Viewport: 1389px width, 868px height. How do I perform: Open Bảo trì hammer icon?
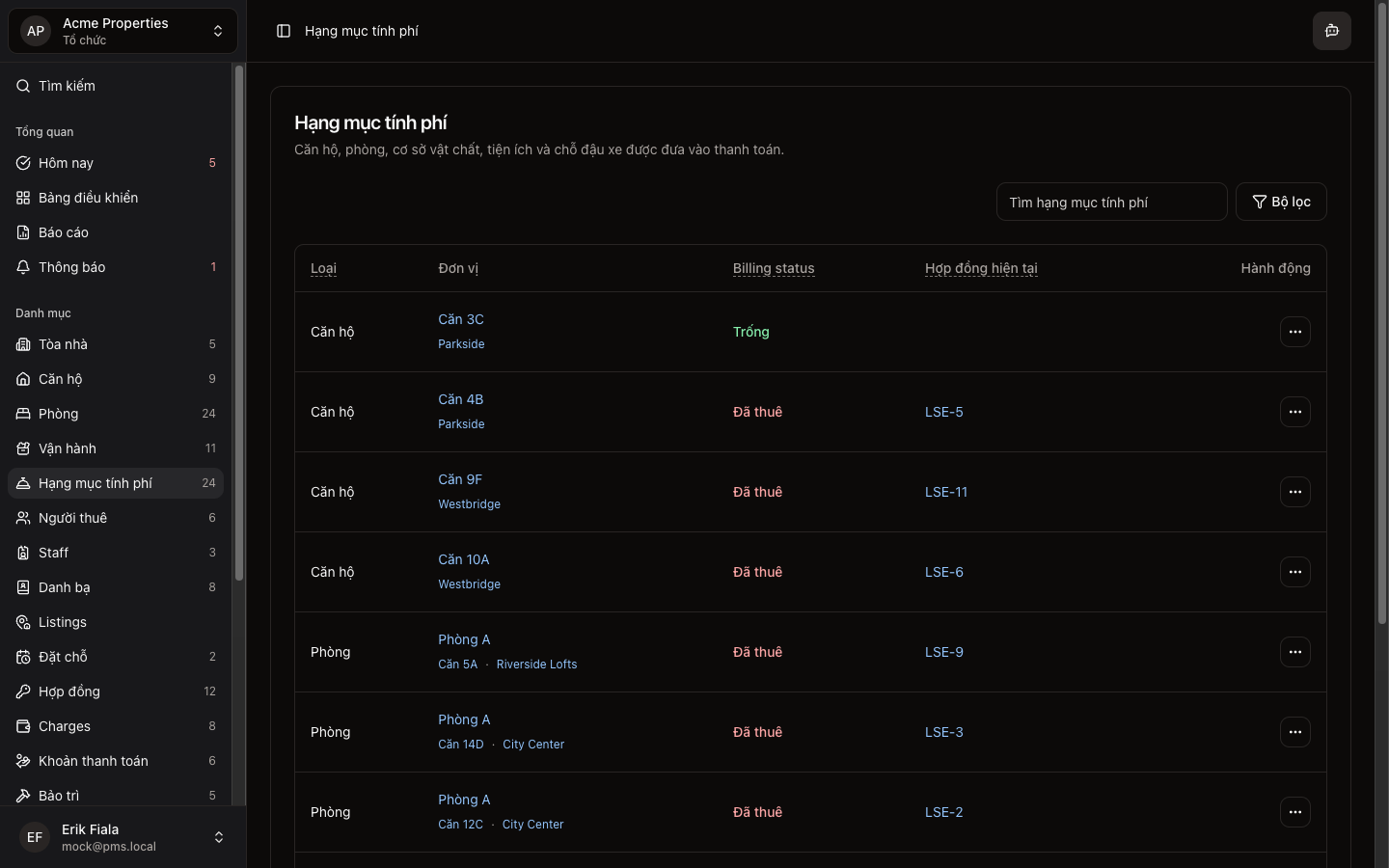click(x=23, y=796)
